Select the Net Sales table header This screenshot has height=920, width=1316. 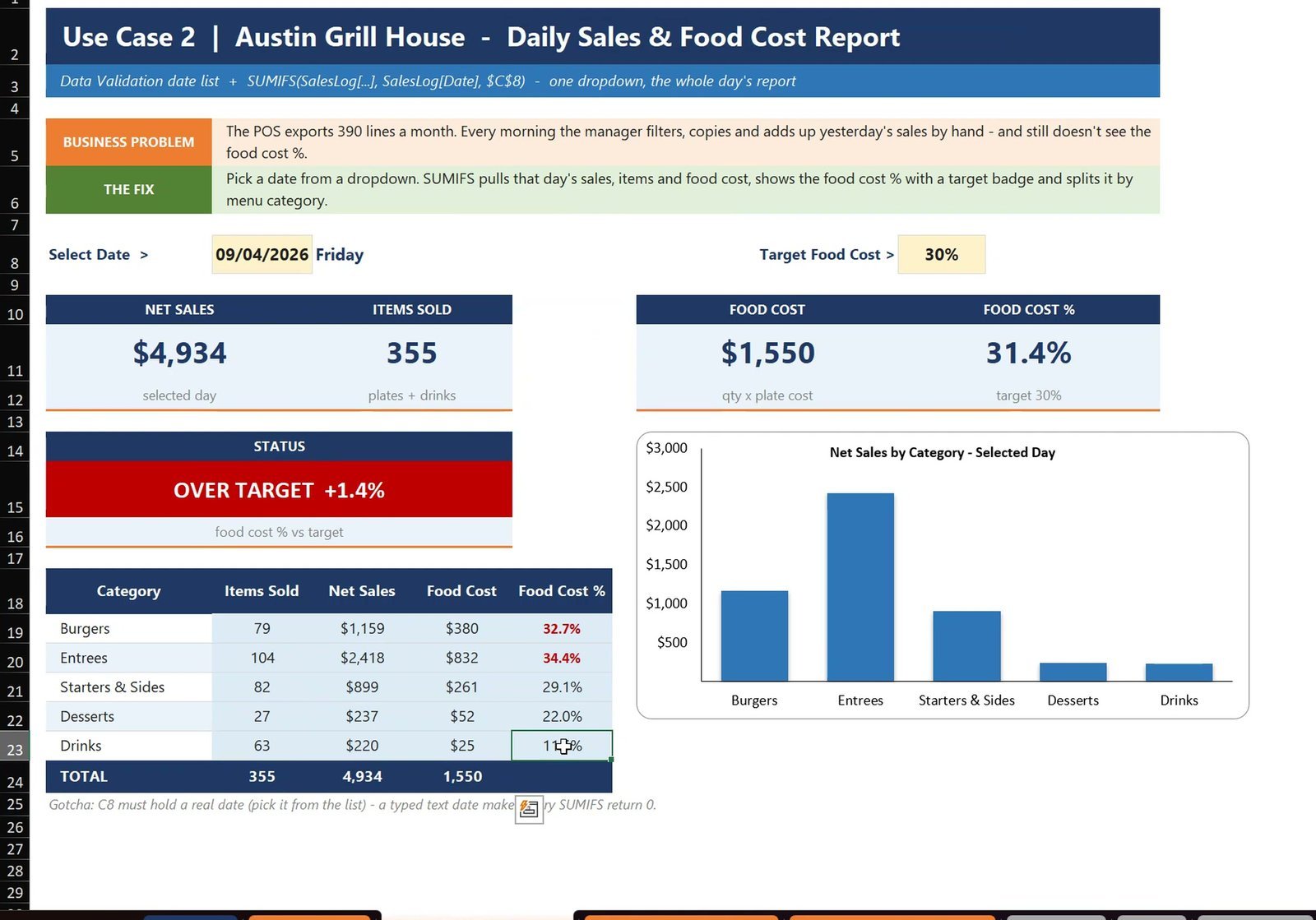pyautogui.click(x=362, y=591)
